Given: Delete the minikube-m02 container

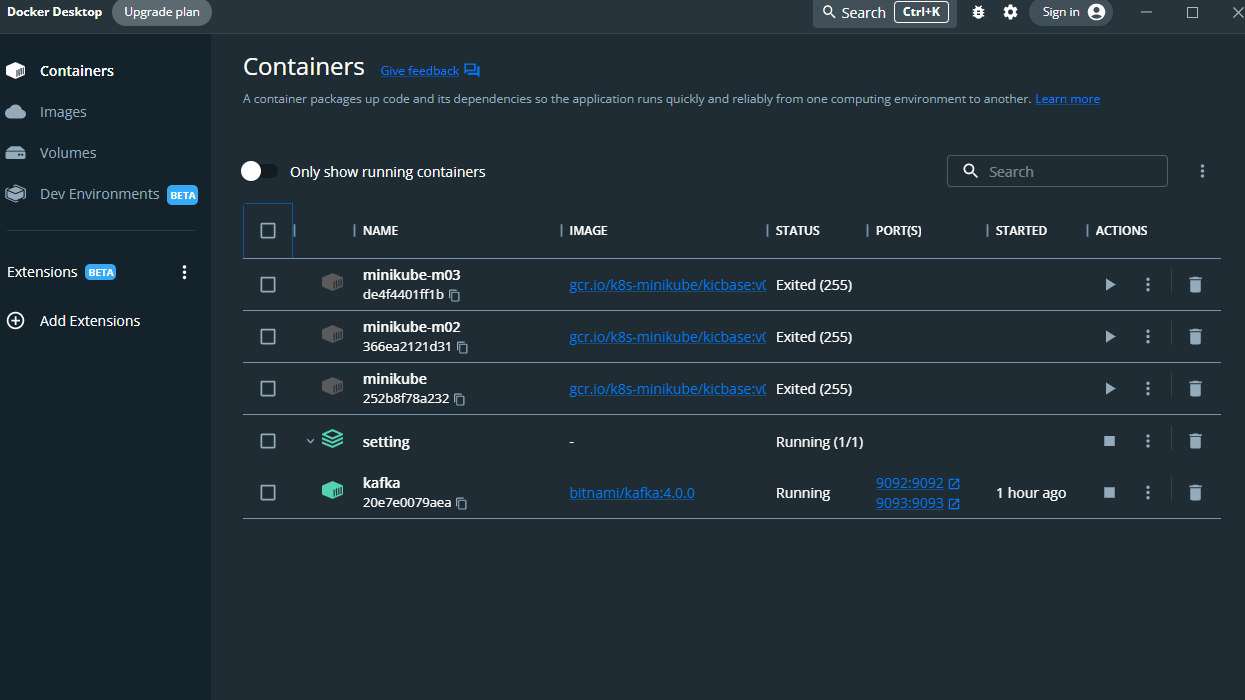Looking at the screenshot, I should (1195, 337).
